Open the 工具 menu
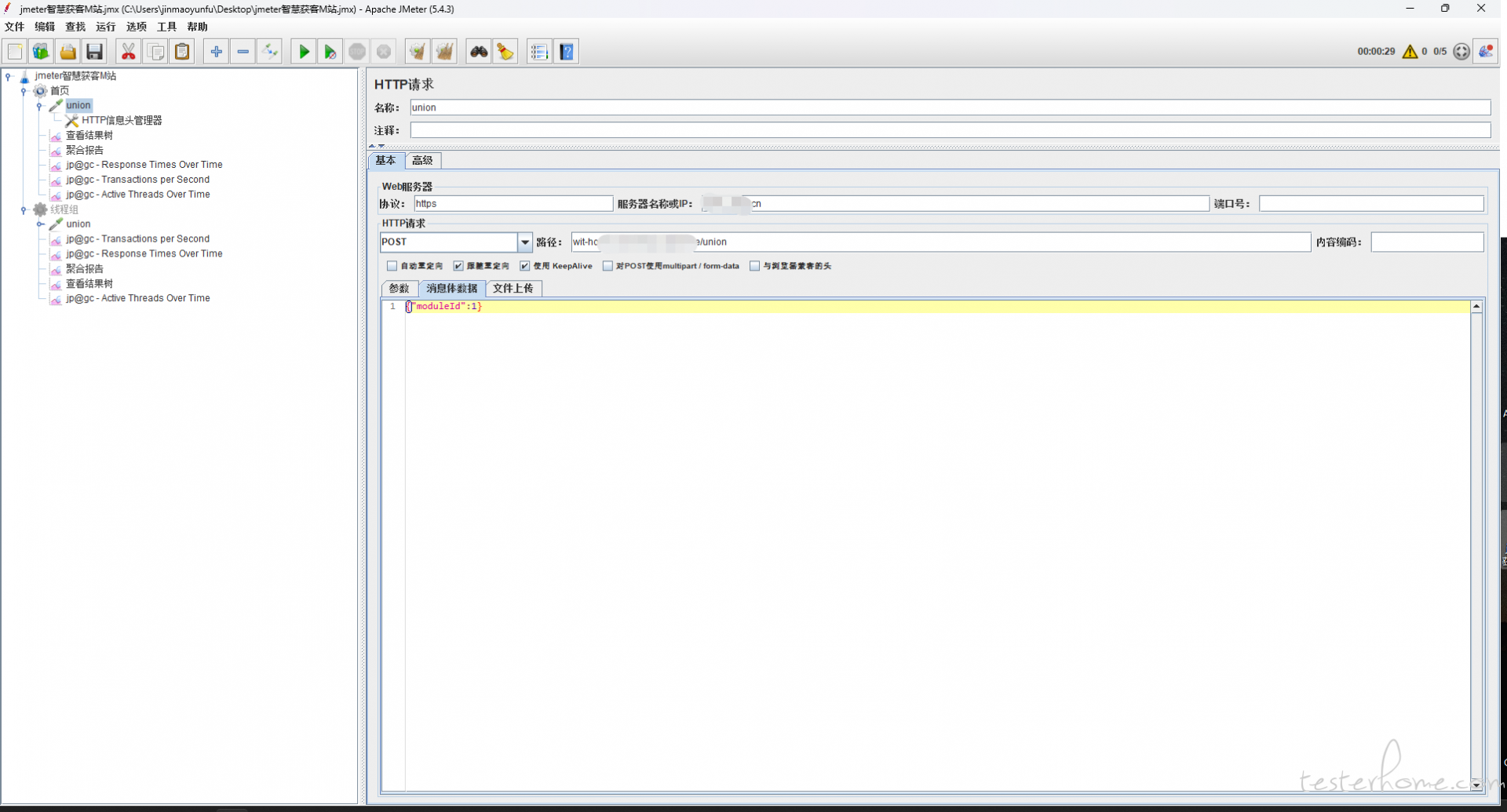 pyautogui.click(x=167, y=27)
